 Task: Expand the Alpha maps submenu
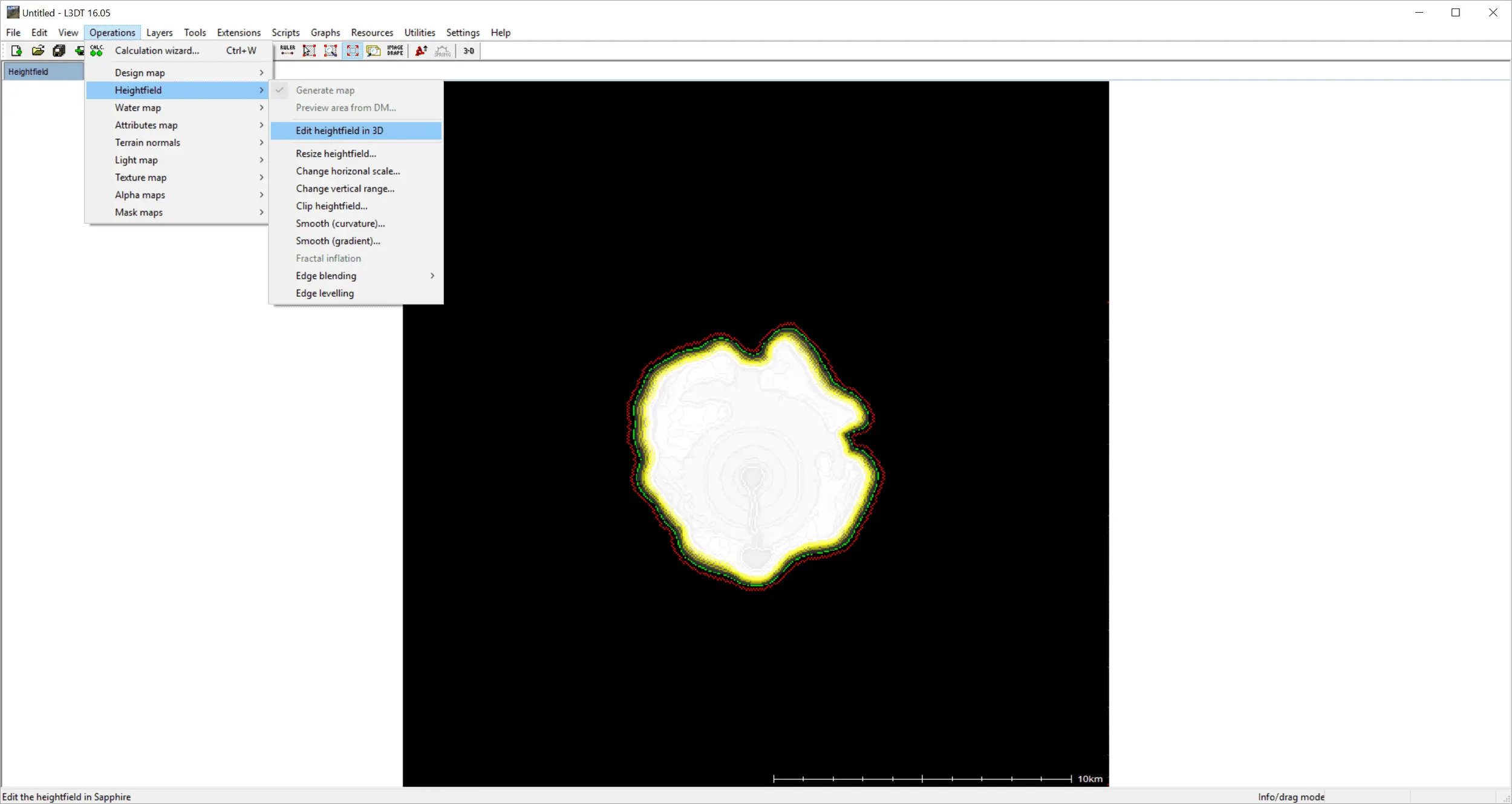[177, 195]
